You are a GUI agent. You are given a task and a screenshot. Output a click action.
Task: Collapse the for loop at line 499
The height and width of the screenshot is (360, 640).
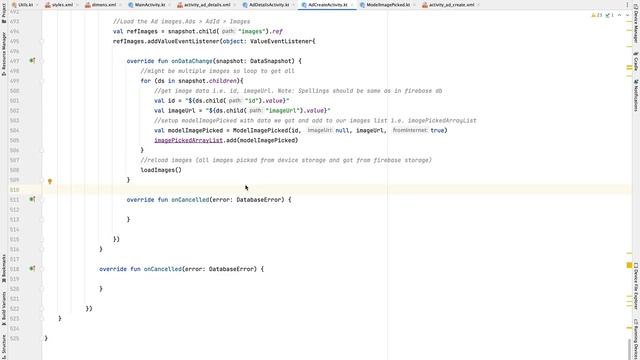[x=42, y=81]
